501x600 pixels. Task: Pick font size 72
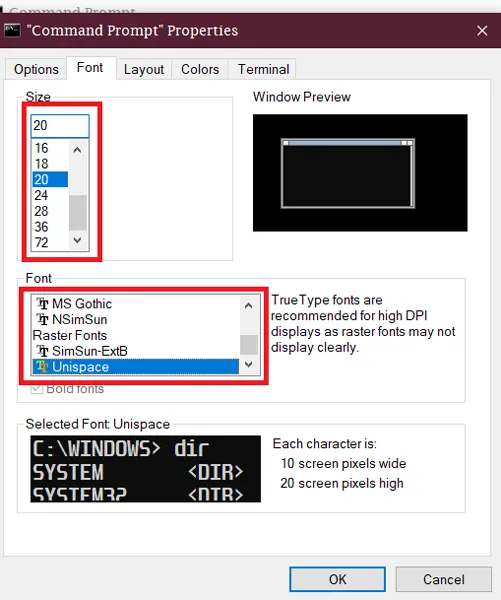(50, 242)
